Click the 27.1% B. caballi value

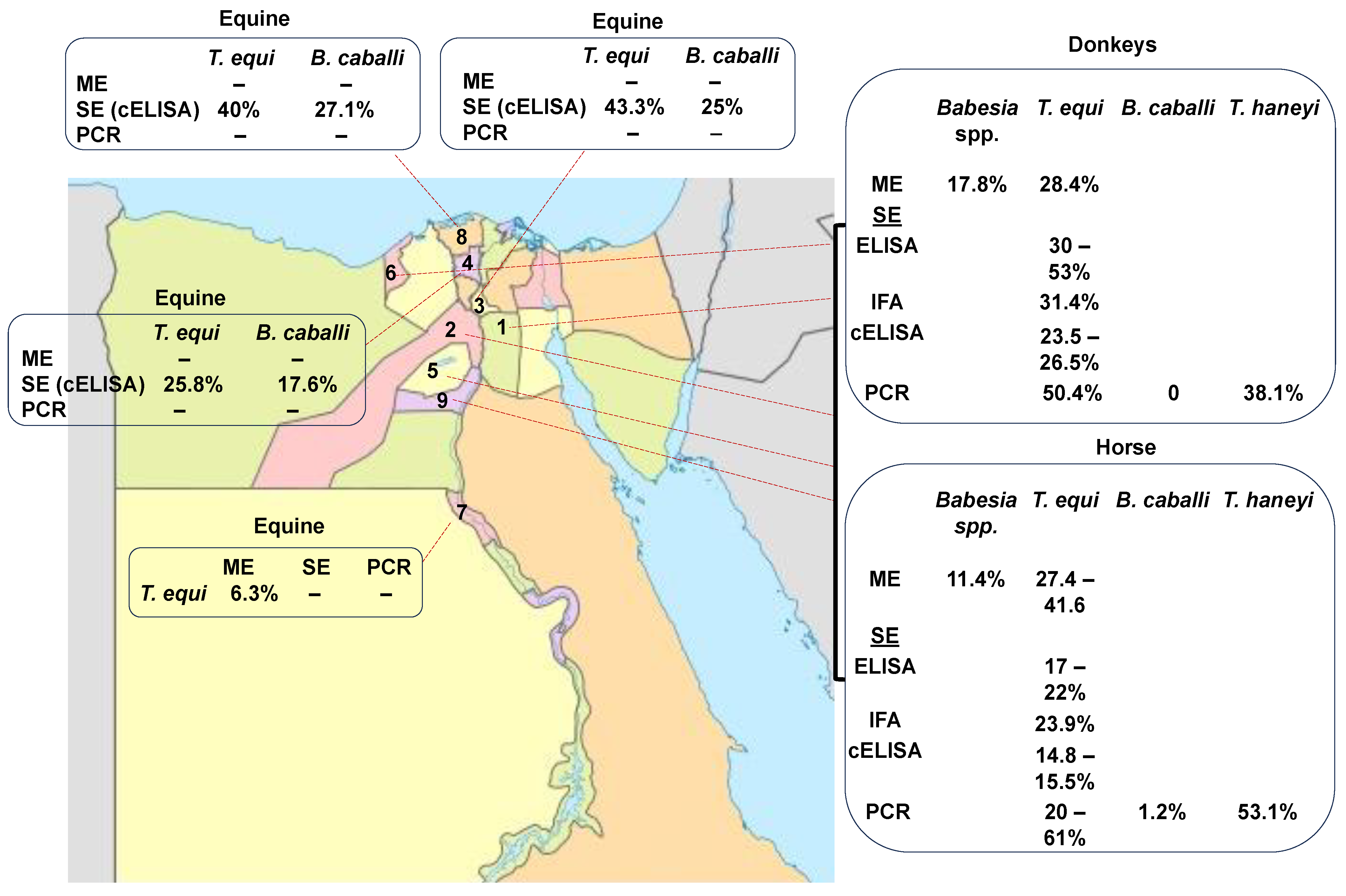pyautogui.click(x=344, y=110)
